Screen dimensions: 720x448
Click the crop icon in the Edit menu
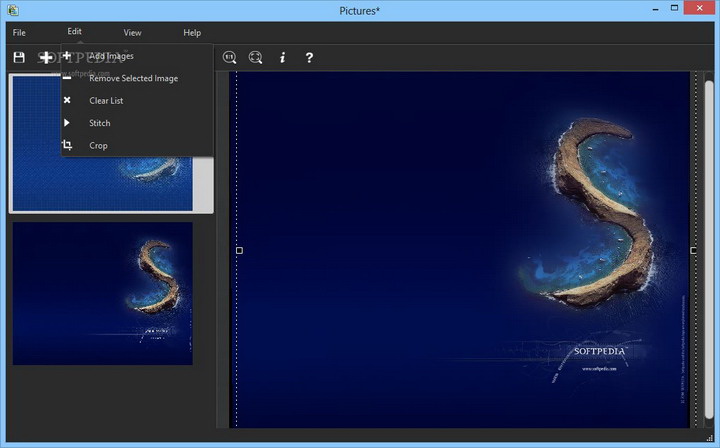pyautogui.click(x=67, y=145)
